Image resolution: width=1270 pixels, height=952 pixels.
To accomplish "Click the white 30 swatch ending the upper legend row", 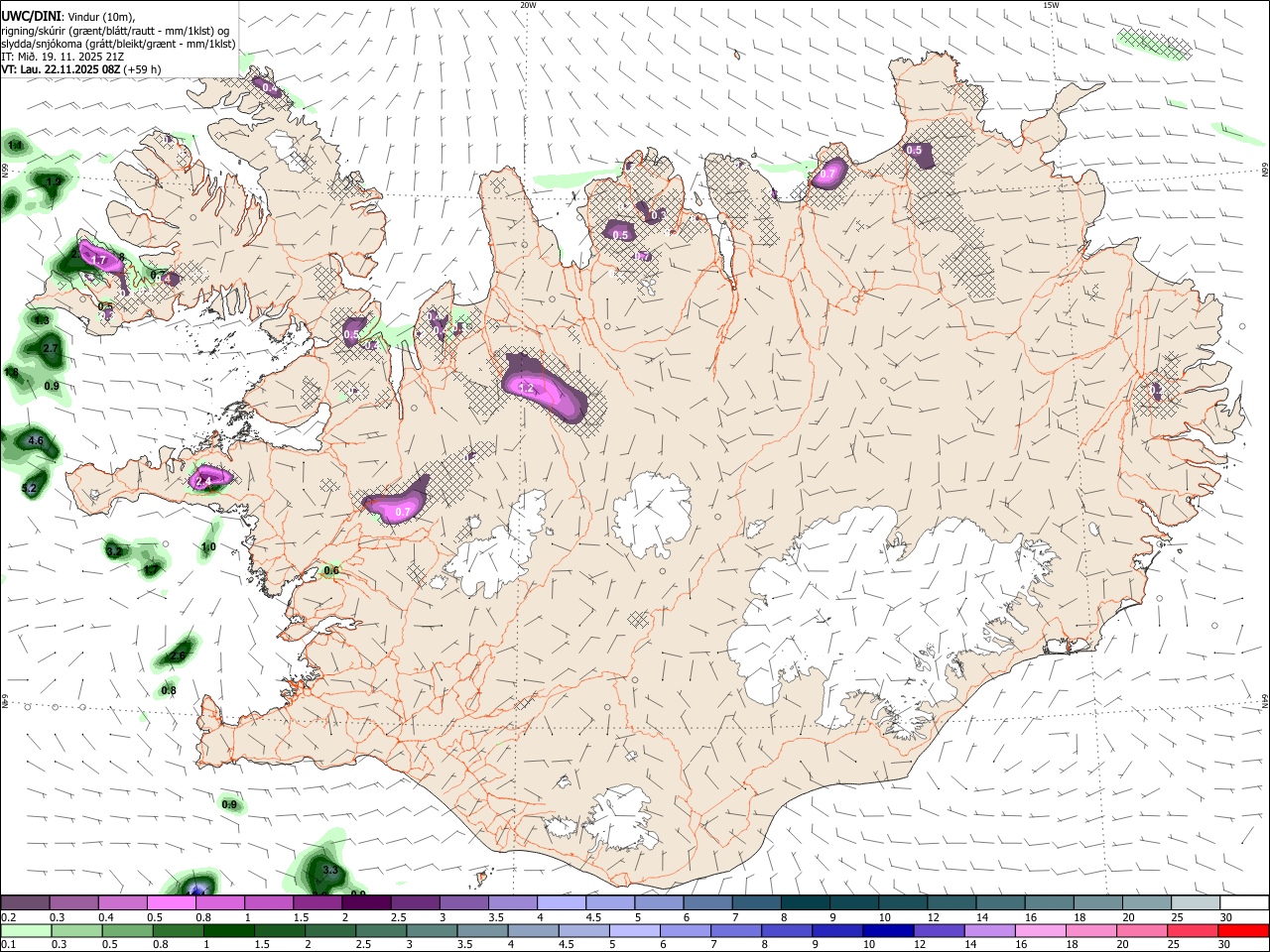I will 1244,902.
